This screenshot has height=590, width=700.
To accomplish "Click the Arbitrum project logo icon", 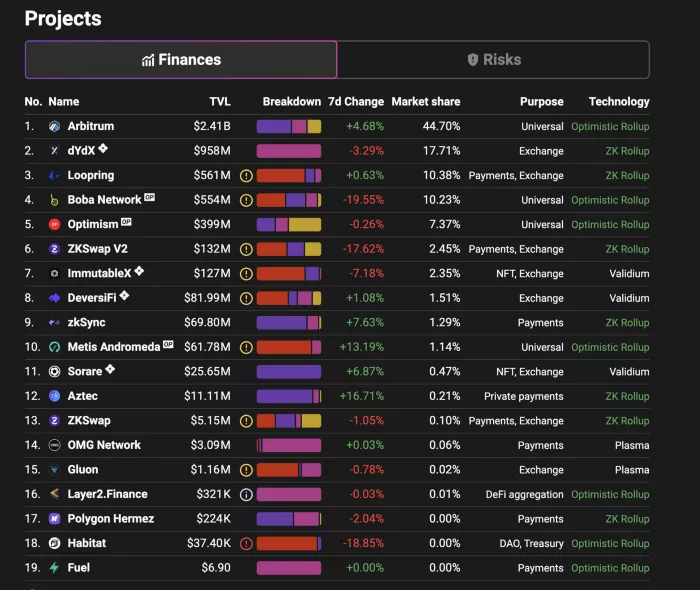I will (54, 126).
